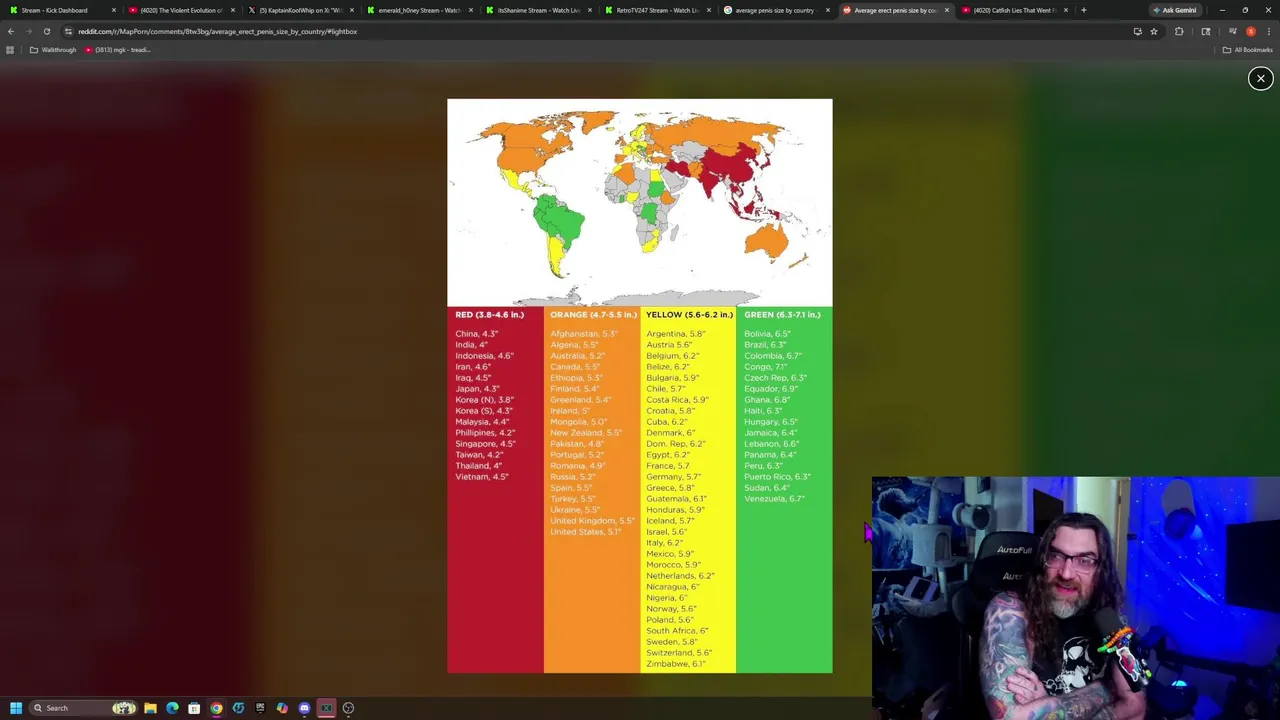Image resolution: width=1280 pixels, height=720 pixels.
Task: Go back to the previous page
Action: pyautogui.click(x=11, y=31)
